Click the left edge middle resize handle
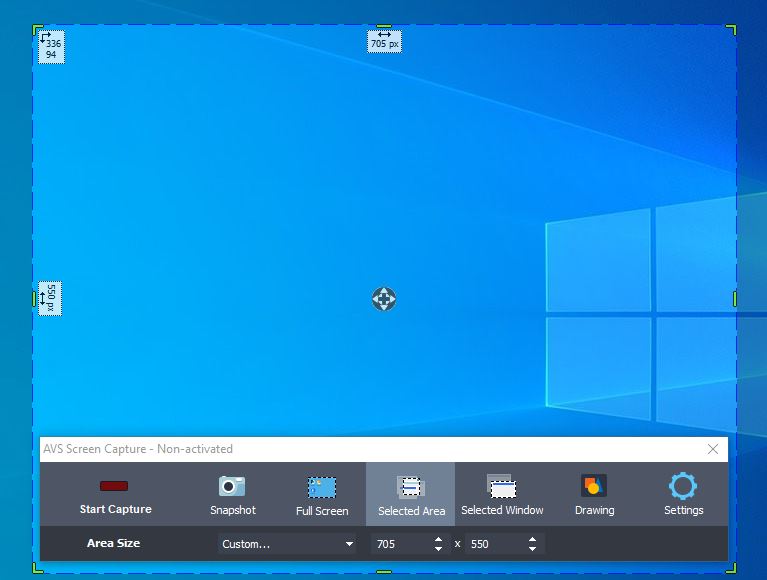The image size is (767, 580). tap(34, 299)
